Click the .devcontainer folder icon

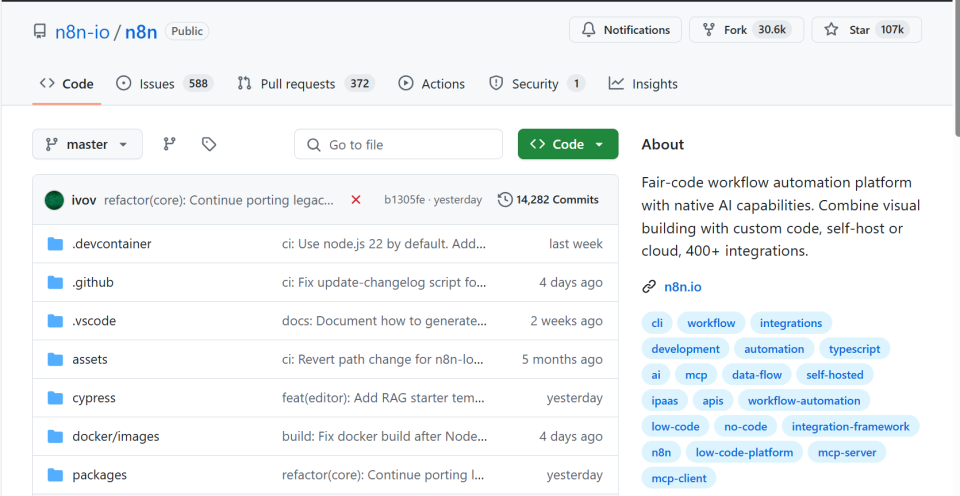click(x=55, y=244)
